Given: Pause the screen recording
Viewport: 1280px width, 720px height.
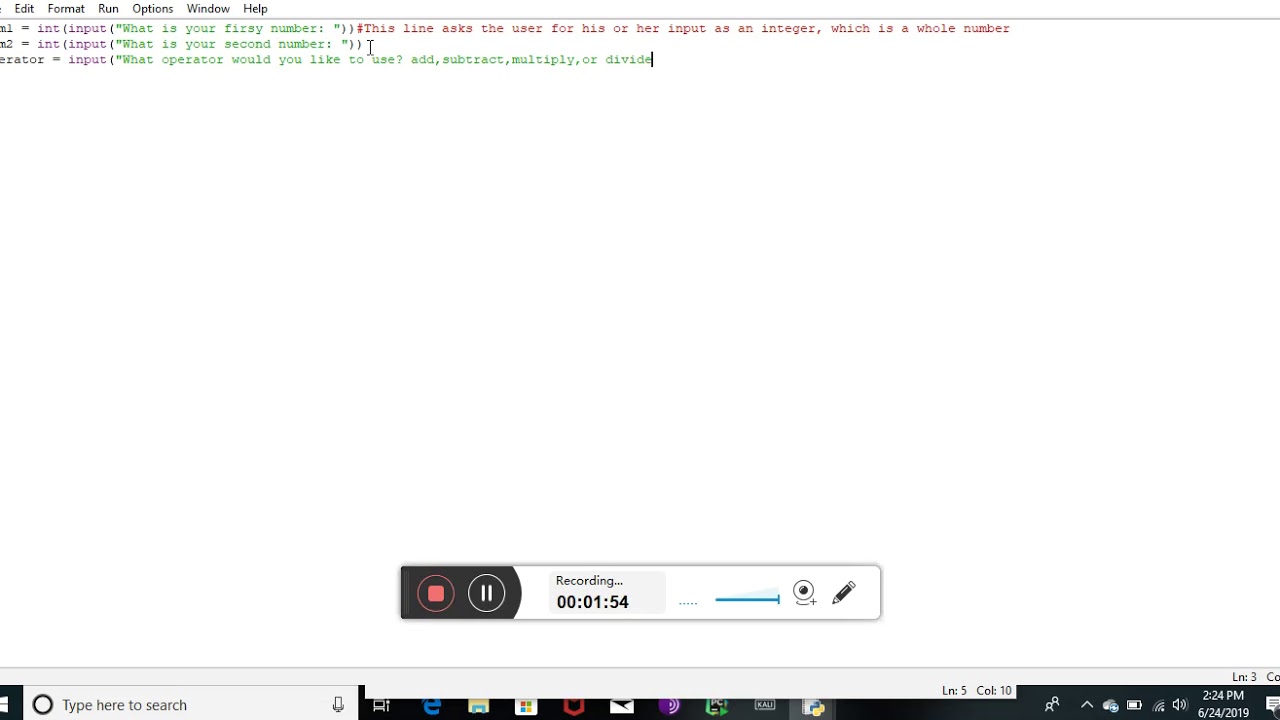Looking at the screenshot, I should [x=487, y=593].
